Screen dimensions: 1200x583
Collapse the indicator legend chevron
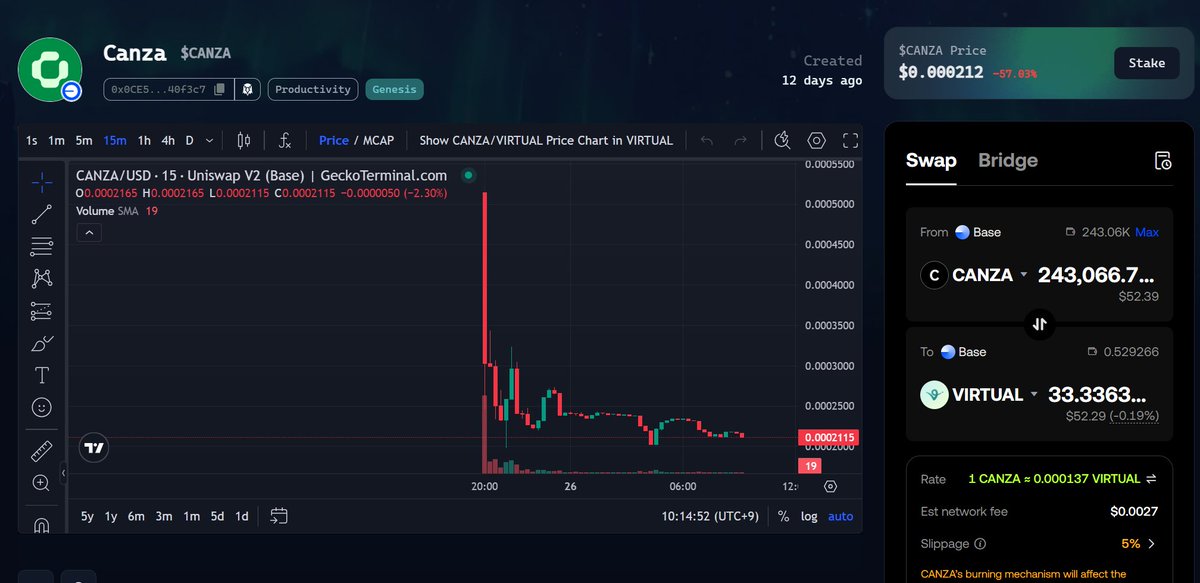pos(88,233)
